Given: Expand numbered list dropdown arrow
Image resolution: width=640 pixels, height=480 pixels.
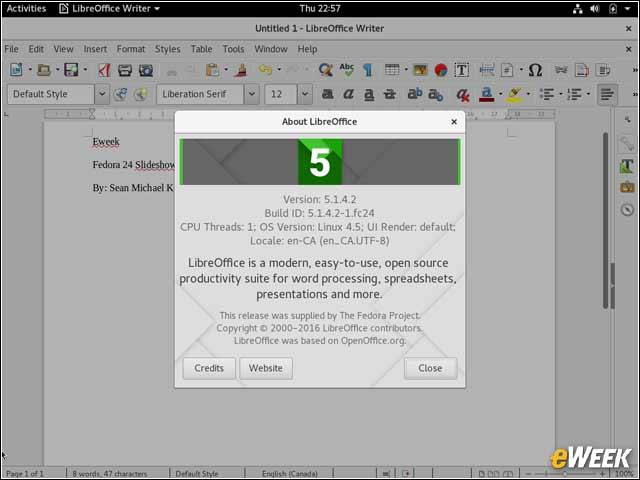Looking at the screenshot, I should pyautogui.click(x=588, y=94).
